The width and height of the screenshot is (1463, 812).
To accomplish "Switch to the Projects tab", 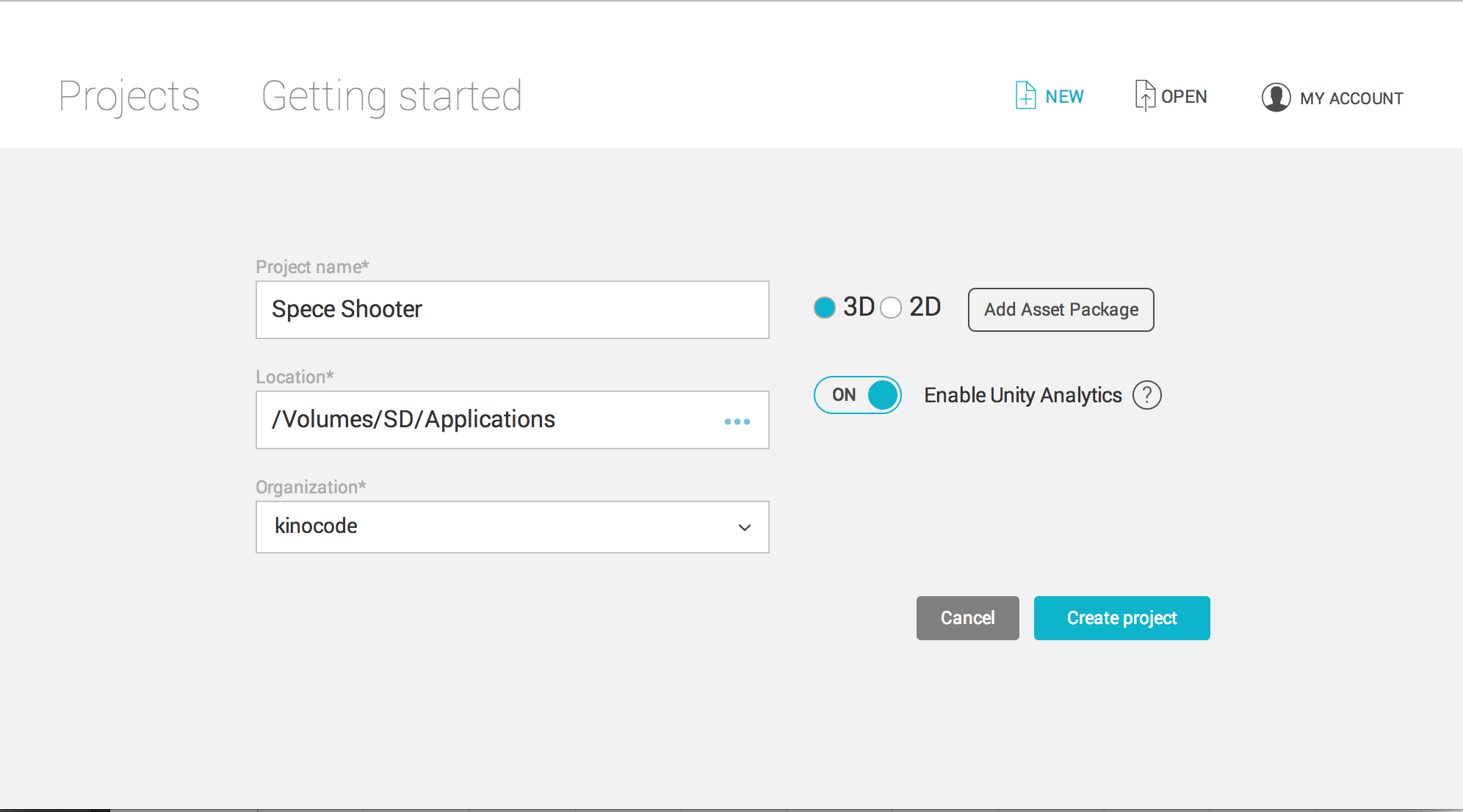I will pyautogui.click(x=129, y=96).
